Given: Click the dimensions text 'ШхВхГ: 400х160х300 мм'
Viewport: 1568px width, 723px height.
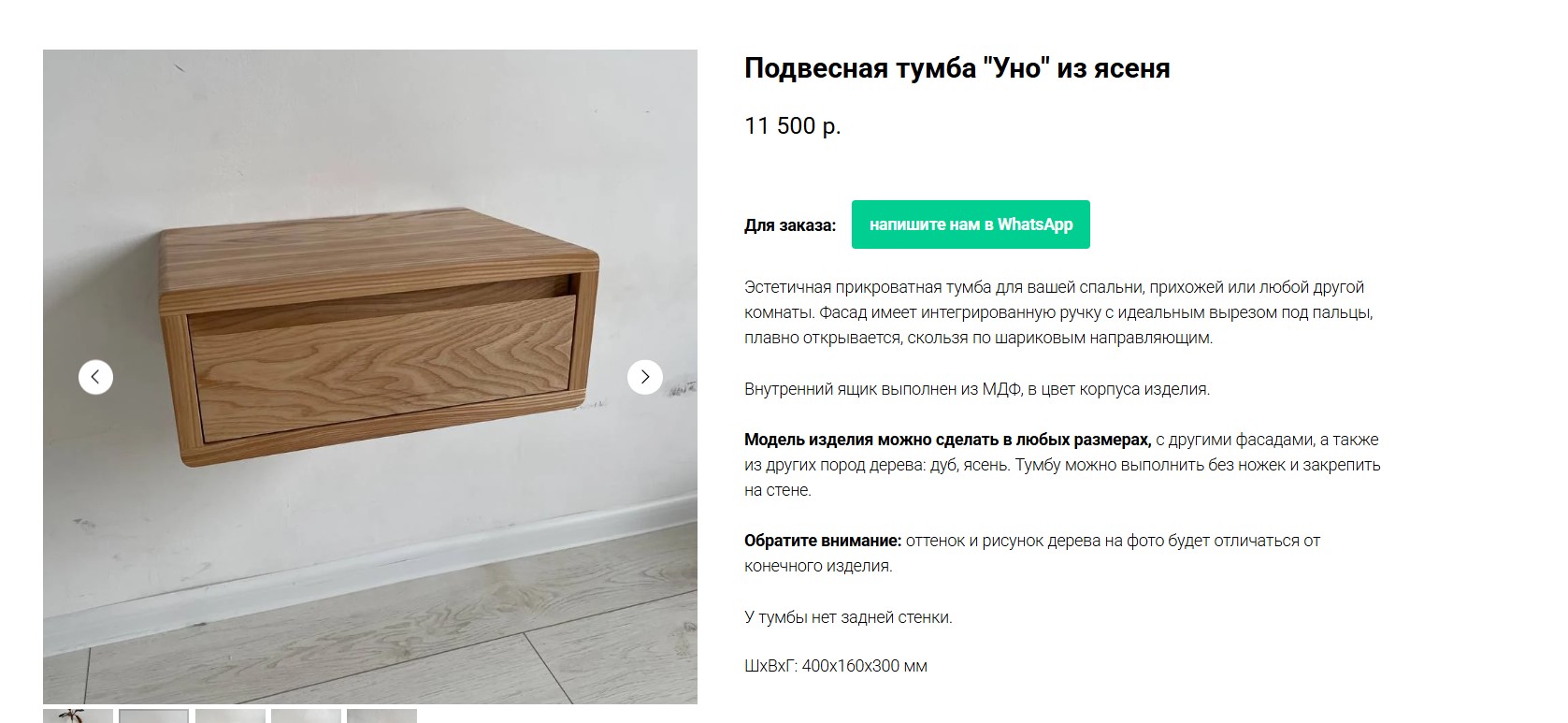Looking at the screenshot, I should (836, 666).
